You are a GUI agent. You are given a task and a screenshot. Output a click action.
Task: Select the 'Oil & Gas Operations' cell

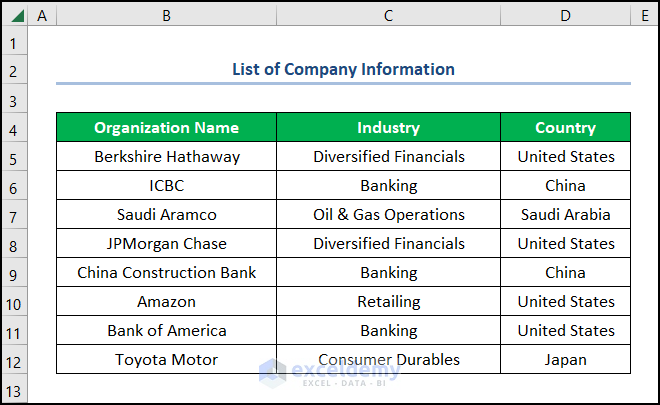(388, 215)
